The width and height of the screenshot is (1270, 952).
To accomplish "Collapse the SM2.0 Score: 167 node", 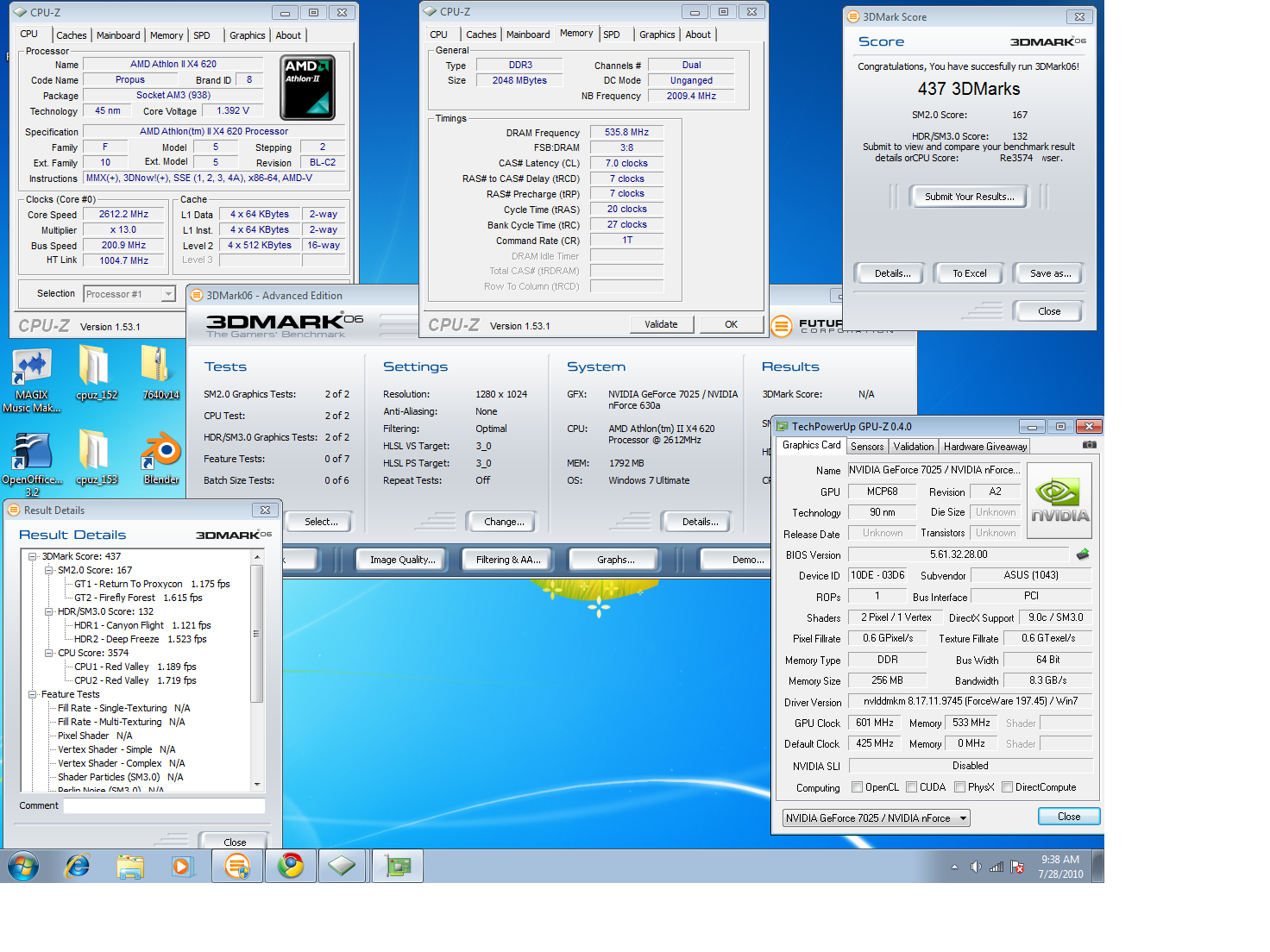I will [48, 570].
